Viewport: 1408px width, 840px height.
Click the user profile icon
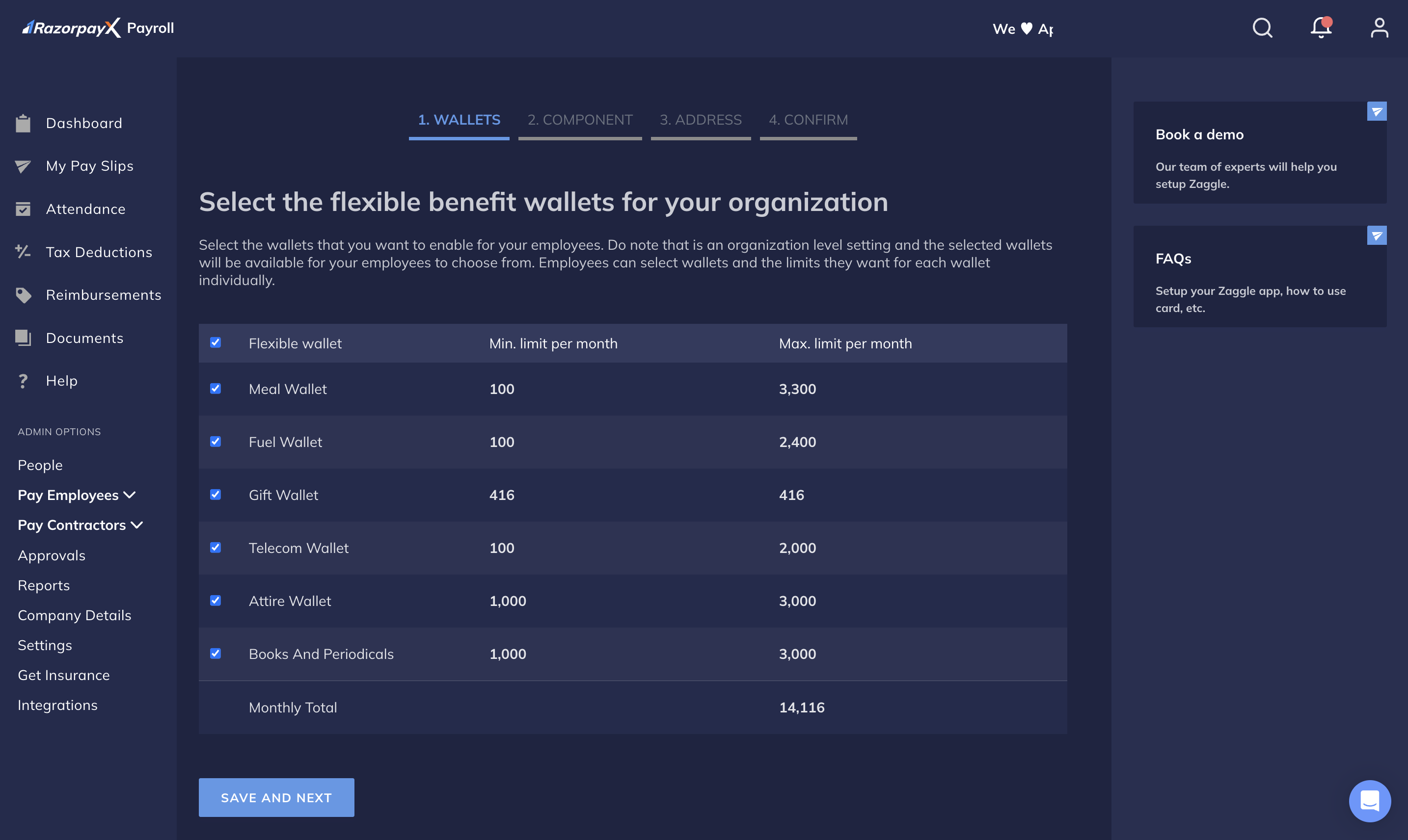click(1378, 27)
